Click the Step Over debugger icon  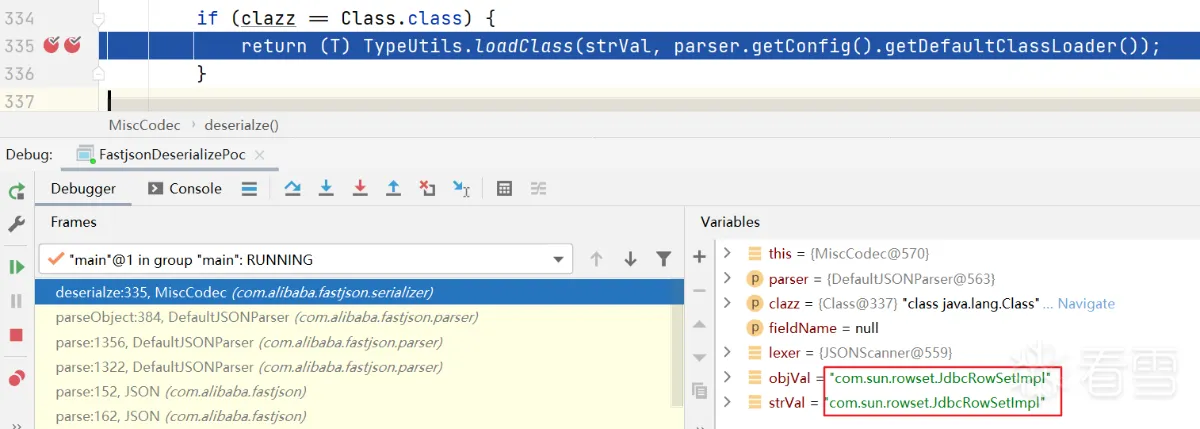pyautogui.click(x=292, y=188)
